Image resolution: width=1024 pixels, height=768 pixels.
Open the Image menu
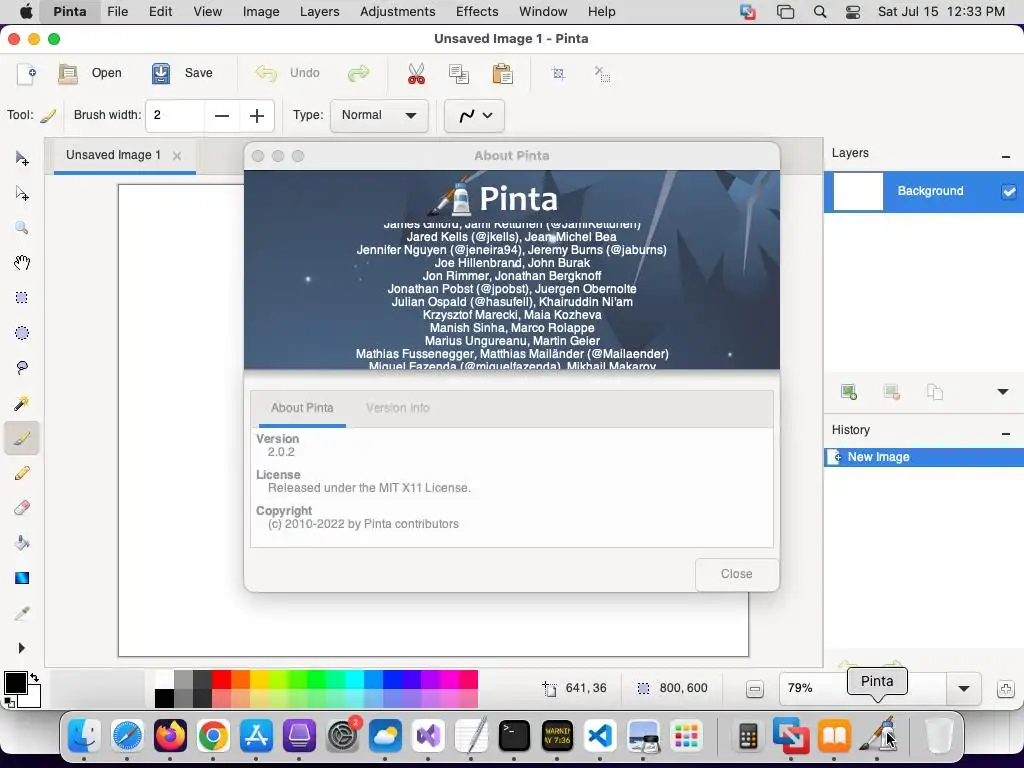(x=261, y=12)
